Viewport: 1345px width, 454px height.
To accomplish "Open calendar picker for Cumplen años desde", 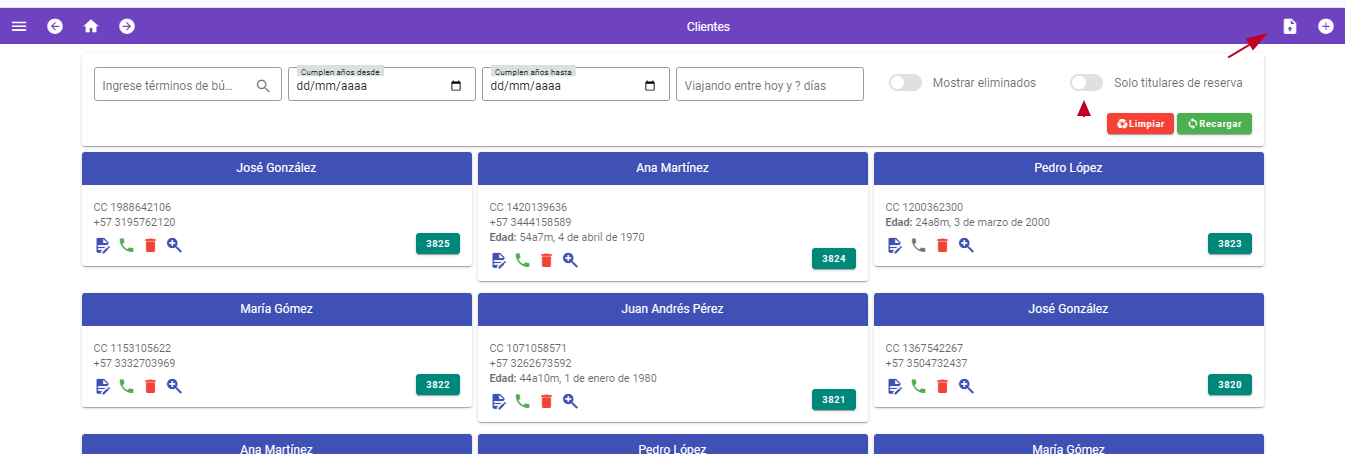I will pyautogui.click(x=456, y=86).
